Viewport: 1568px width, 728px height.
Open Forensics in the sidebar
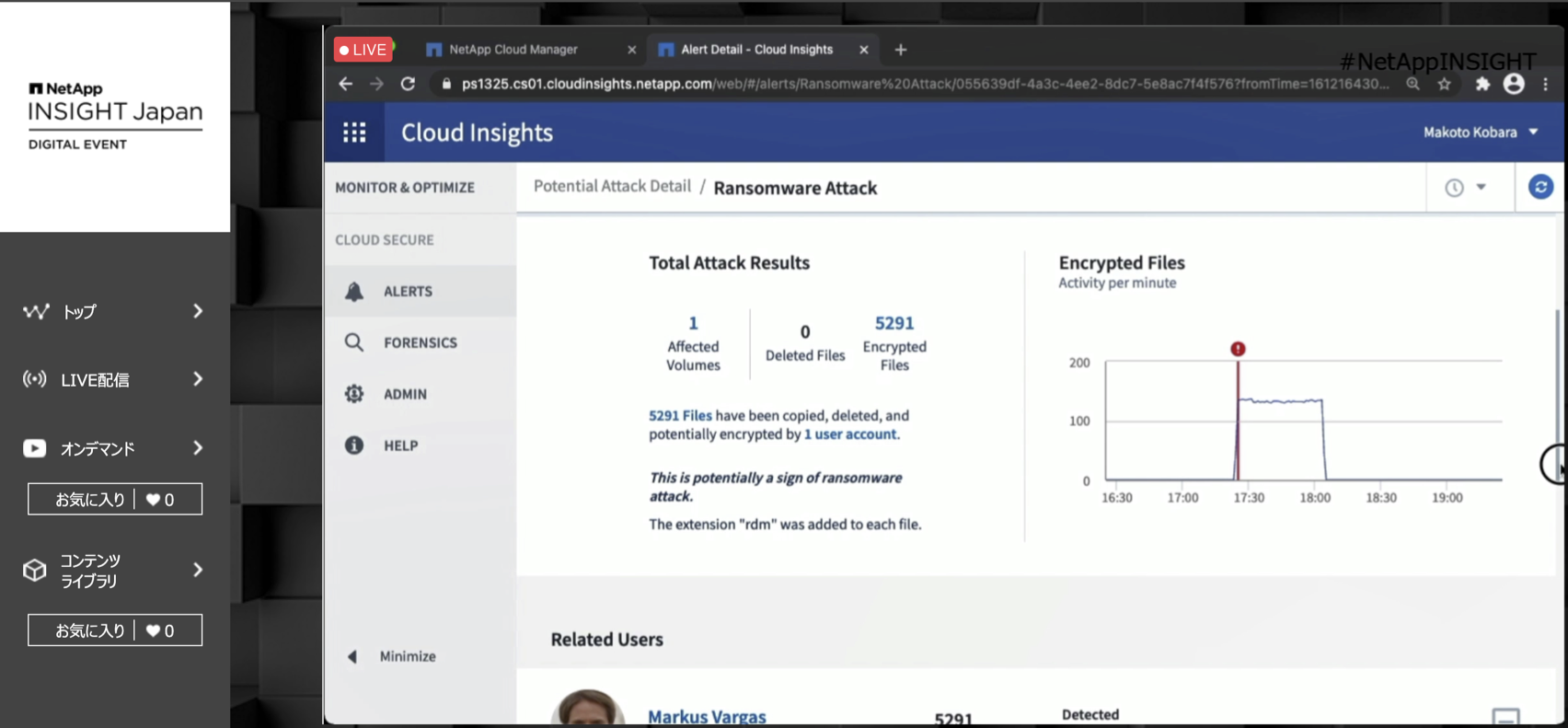tap(421, 342)
